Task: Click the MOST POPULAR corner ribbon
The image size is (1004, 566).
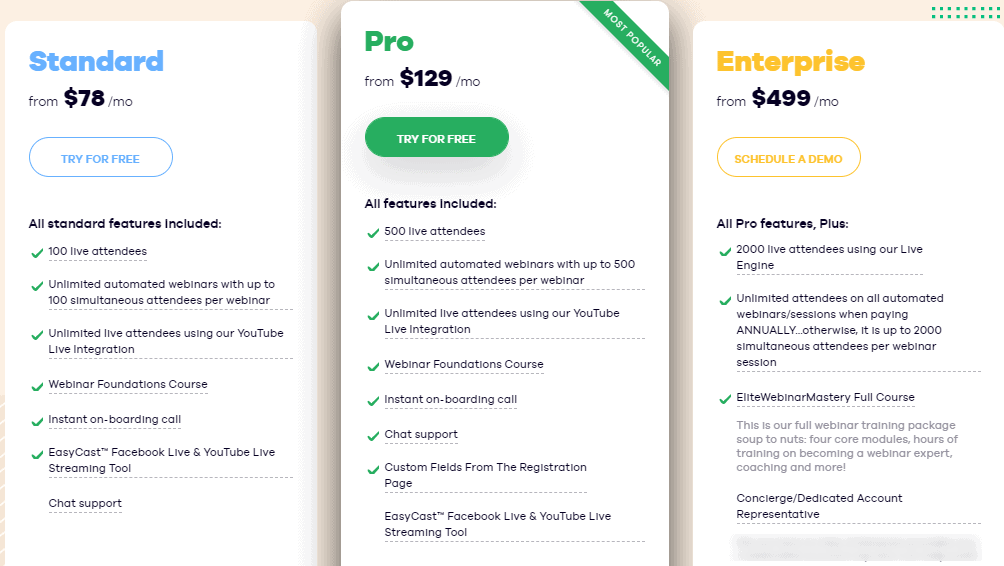Action: pos(633,38)
